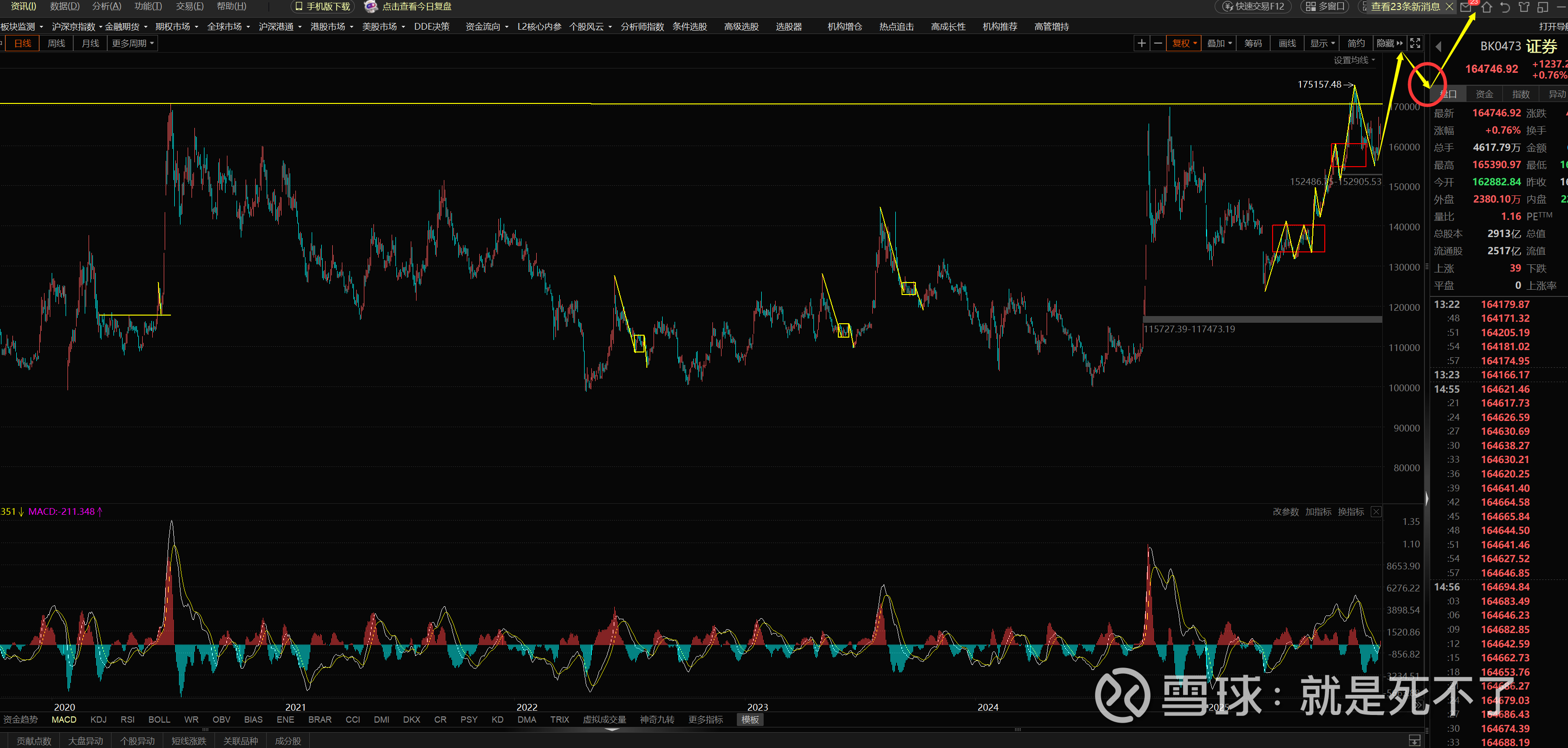Toggle the 隐藏 hide panel button
This screenshot has height=748, width=1568.
click(x=1389, y=43)
